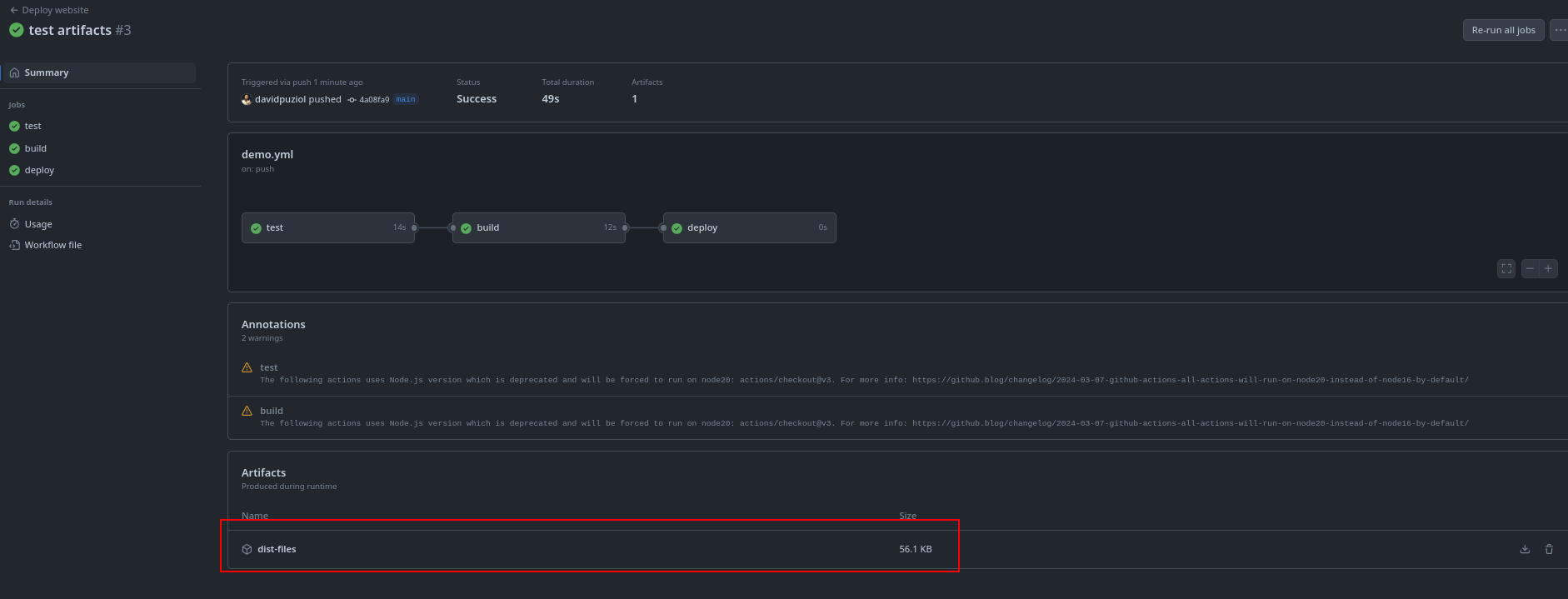Open commit 4a08fa9 link

coord(373,99)
